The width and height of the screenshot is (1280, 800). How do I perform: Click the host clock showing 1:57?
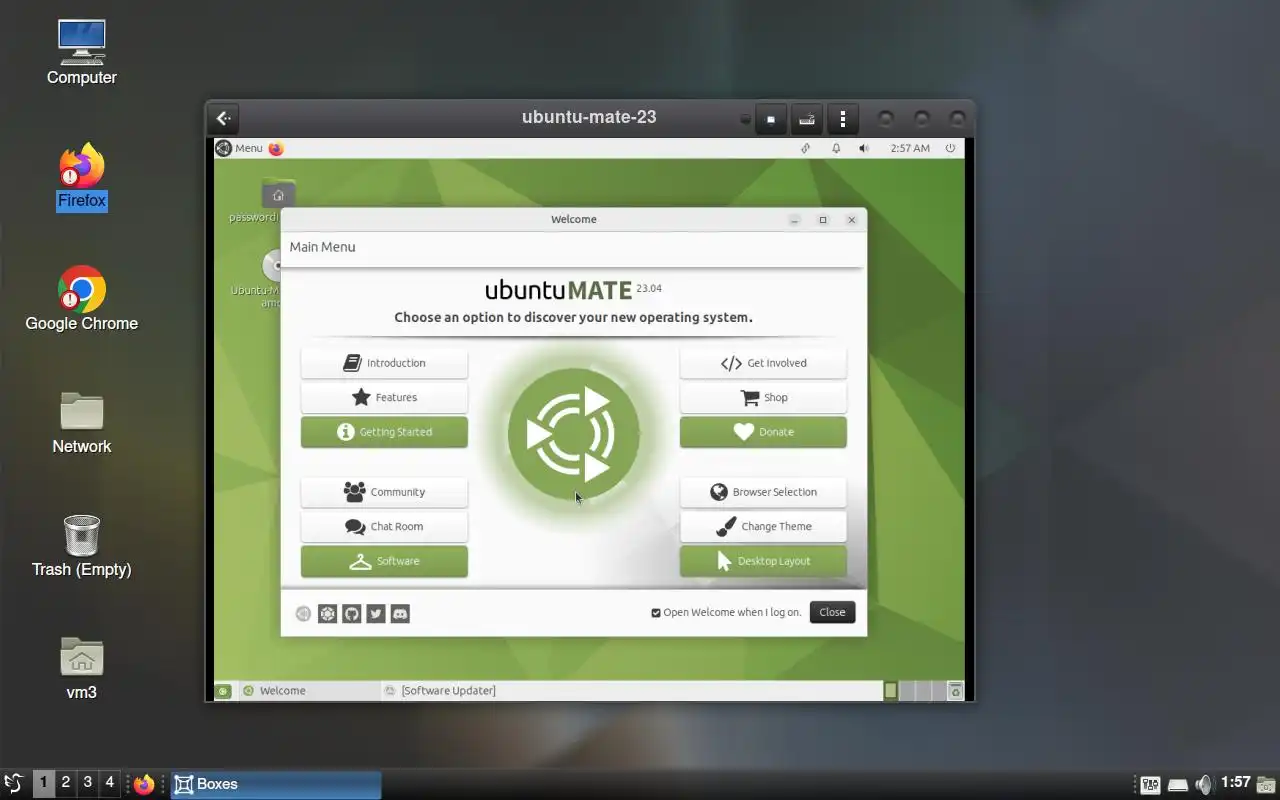[1236, 783]
